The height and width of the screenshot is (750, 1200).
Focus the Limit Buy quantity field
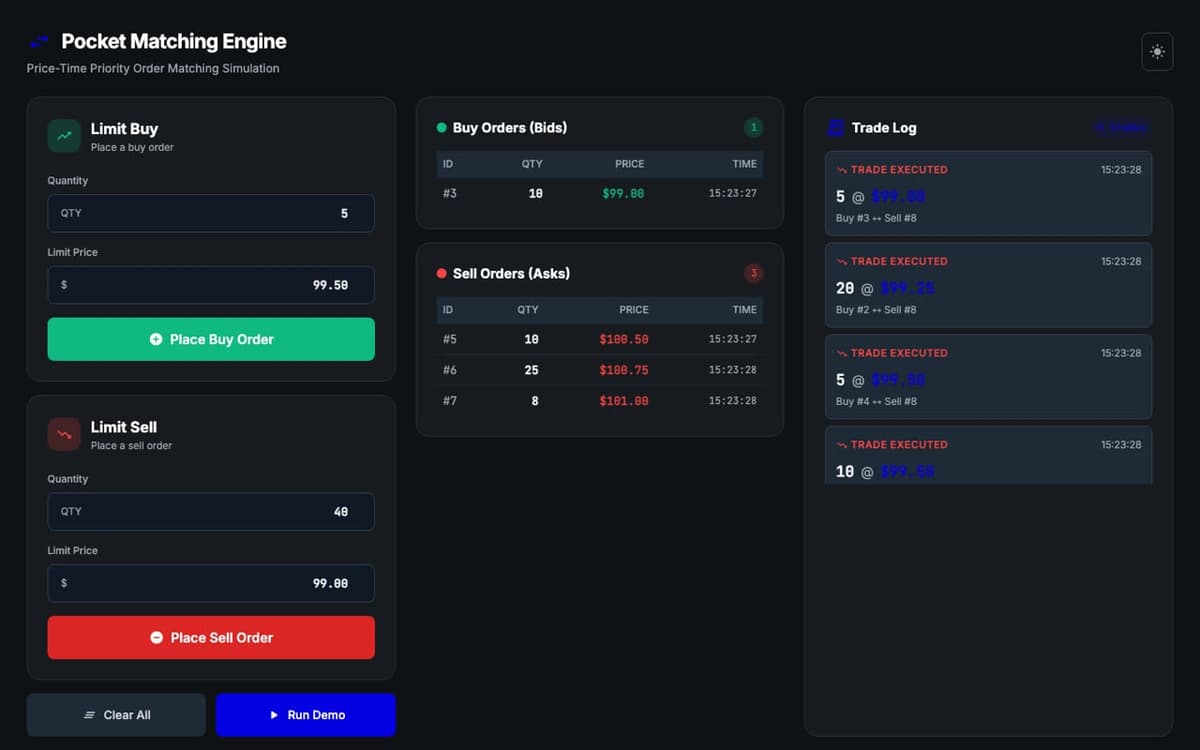211,213
